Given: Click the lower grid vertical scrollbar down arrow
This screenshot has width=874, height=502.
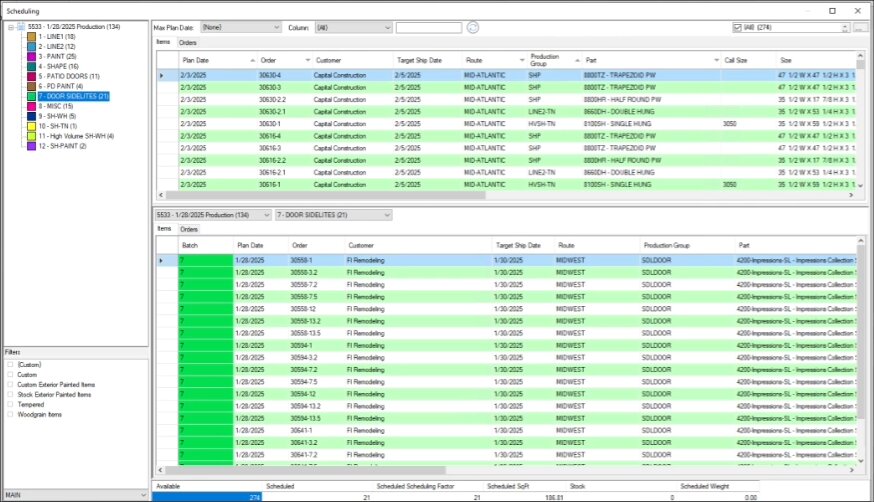Looking at the screenshot, I should point(861,461).
